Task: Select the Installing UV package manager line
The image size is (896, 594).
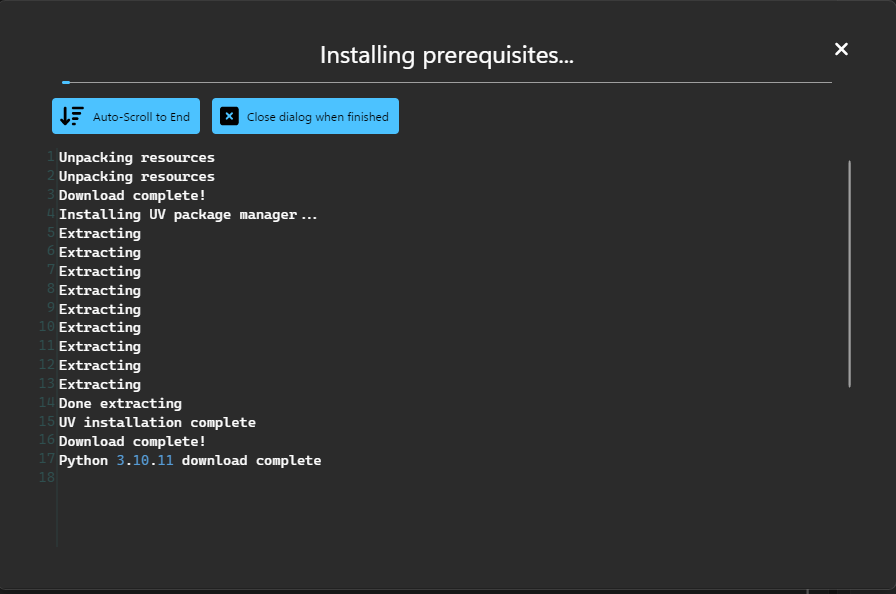Action: tap(188, 214)
